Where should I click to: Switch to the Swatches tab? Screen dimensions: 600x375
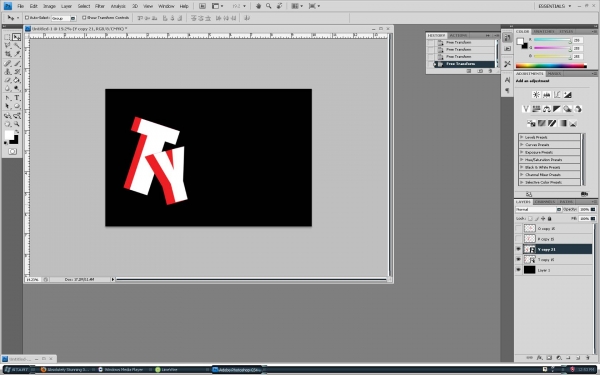[x=543, y=31]
